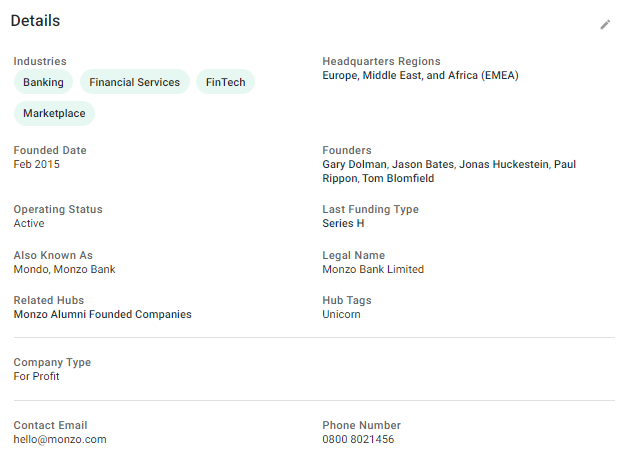Click the Active operating status value

(x=29, y=223)
